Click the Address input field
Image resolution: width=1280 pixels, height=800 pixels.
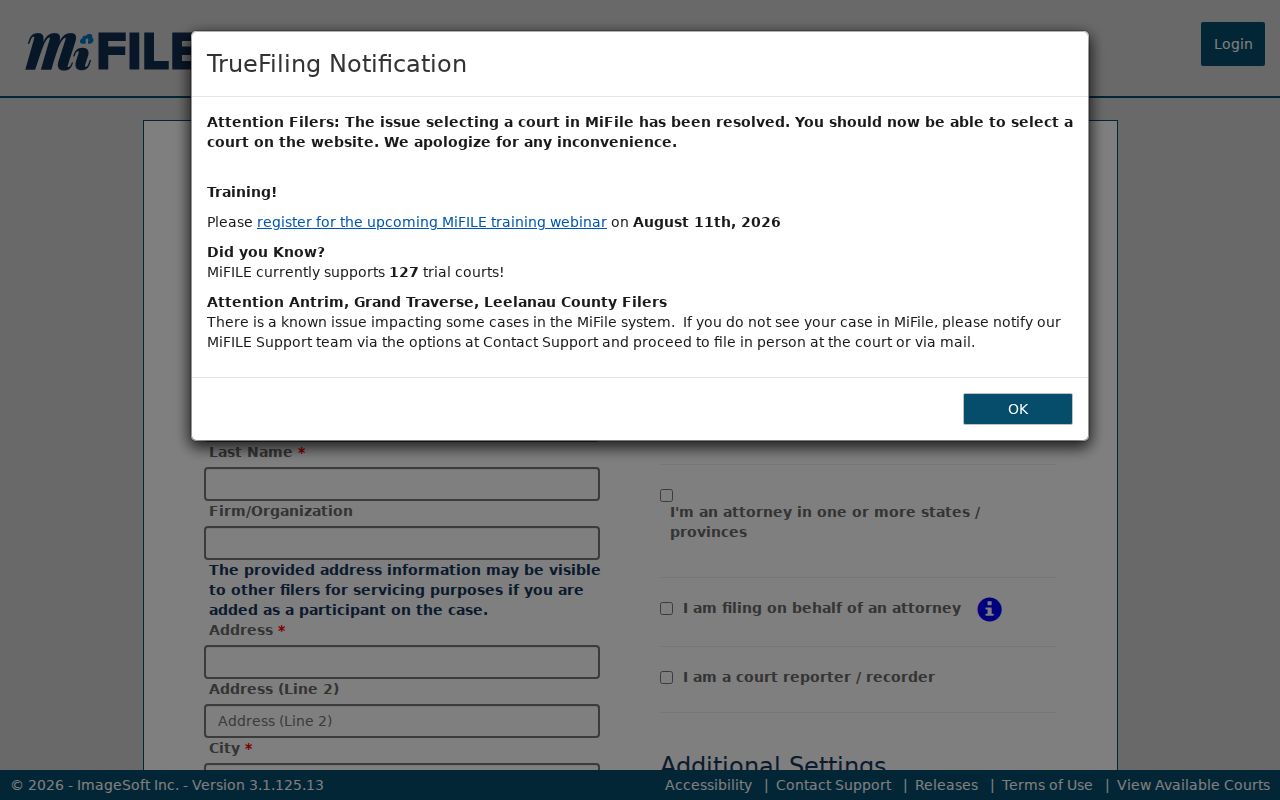[402, 662]
